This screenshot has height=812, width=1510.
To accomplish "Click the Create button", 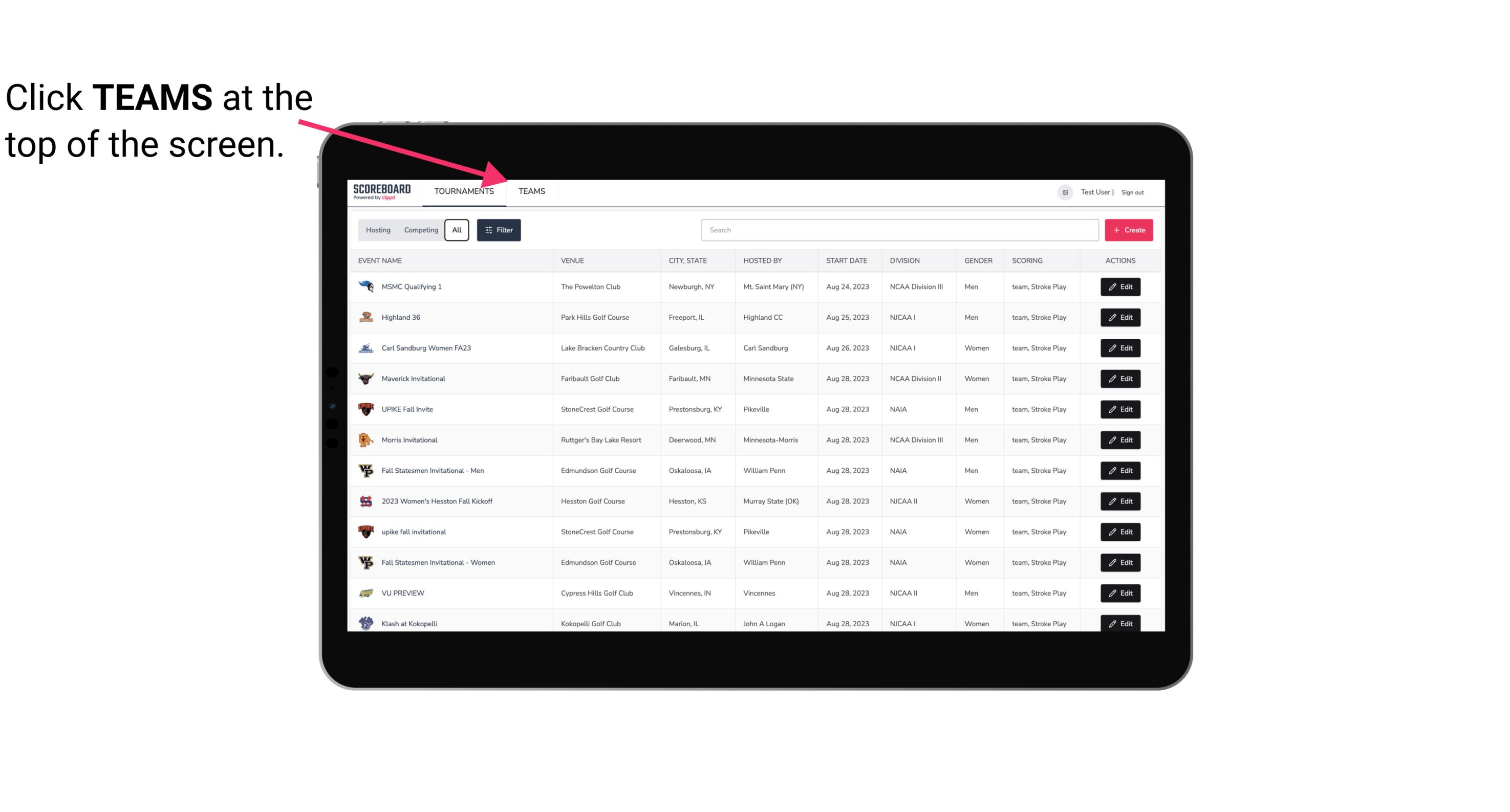I will pyautogui.click(x=1129, y=229).
